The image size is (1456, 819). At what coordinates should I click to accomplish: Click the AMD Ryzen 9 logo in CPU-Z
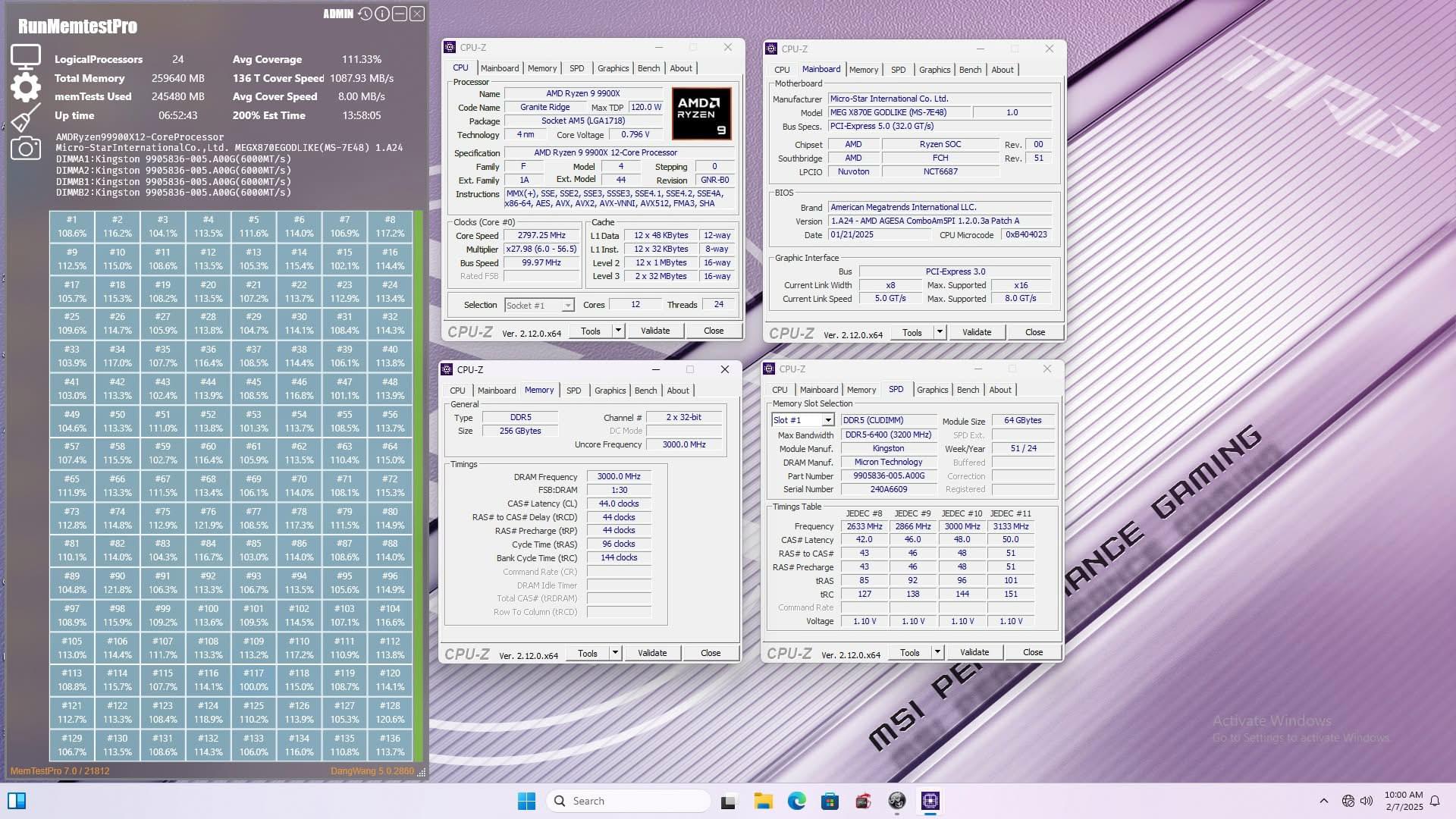click(701, 113)
